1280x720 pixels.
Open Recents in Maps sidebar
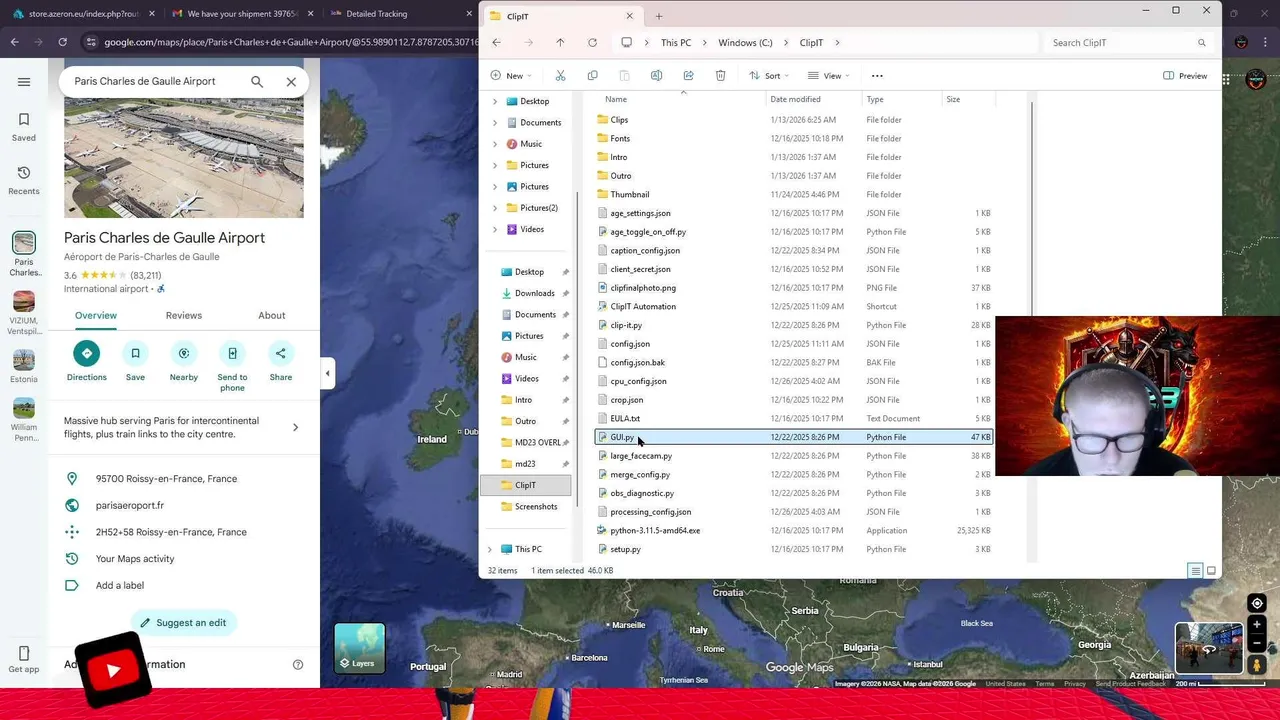pyautogui.click(x=24, y=180)
